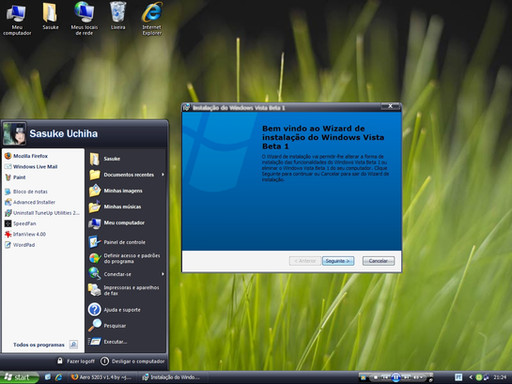The image size is (512, 384).
Task: Expand the Conectar-se submenu arrow
Action: 163,274
